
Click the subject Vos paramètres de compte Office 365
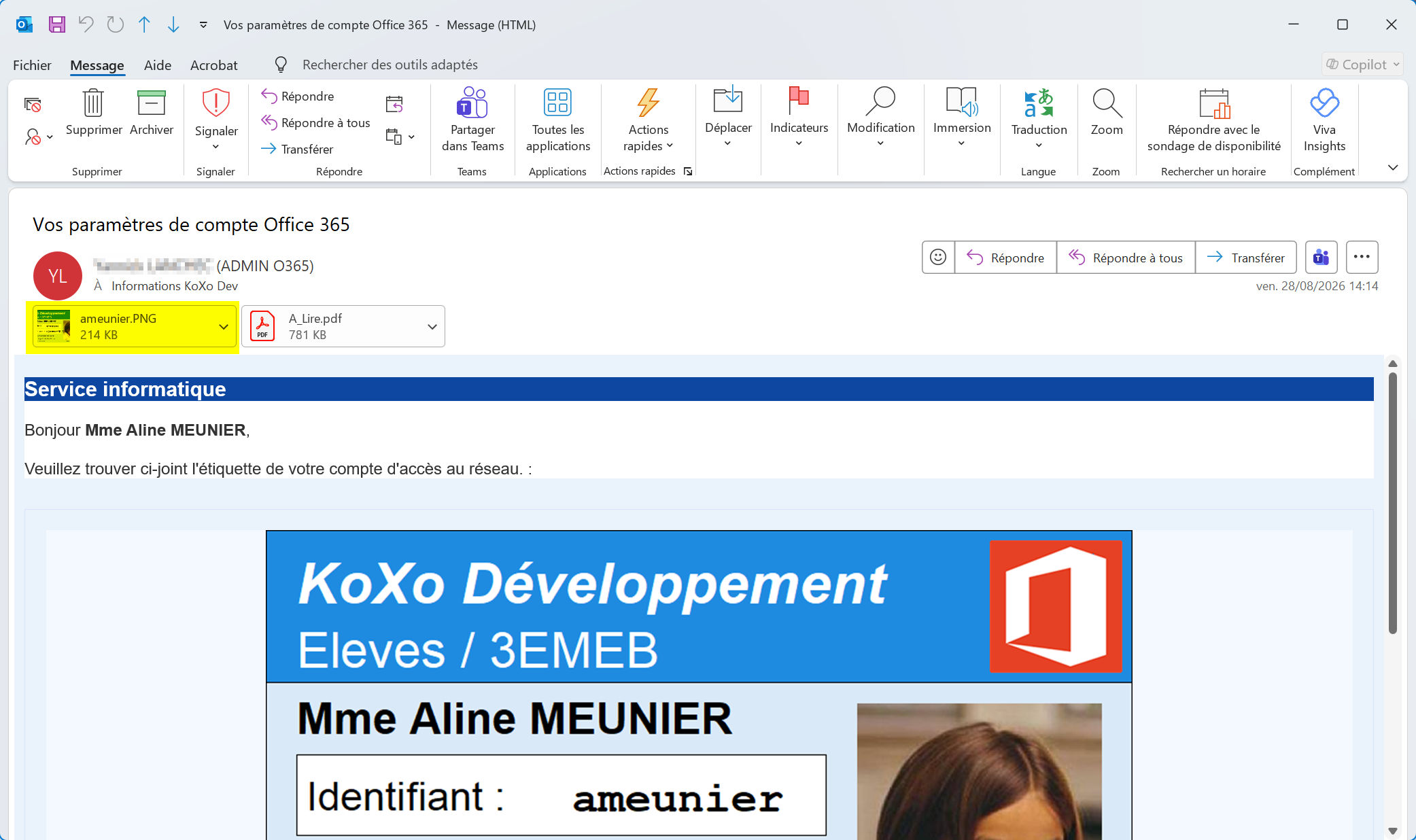click(x=191, y=225)
